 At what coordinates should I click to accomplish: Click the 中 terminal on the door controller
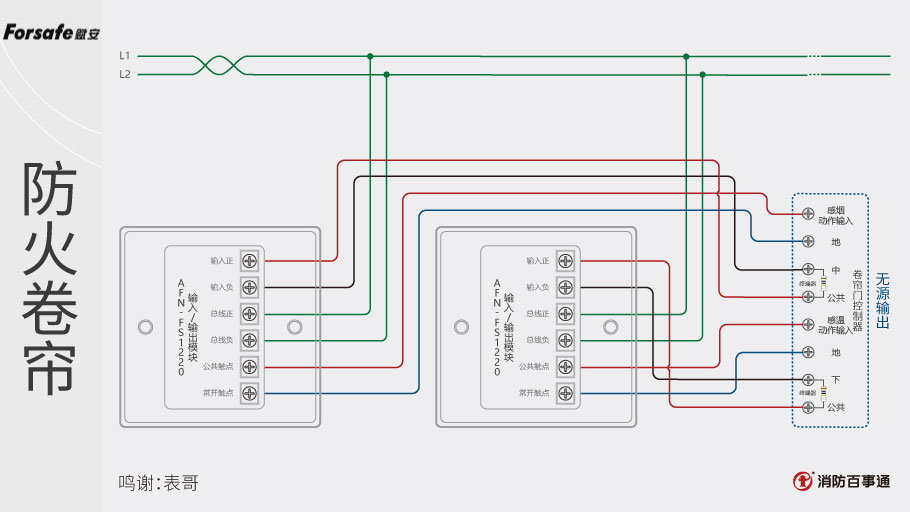808,270
